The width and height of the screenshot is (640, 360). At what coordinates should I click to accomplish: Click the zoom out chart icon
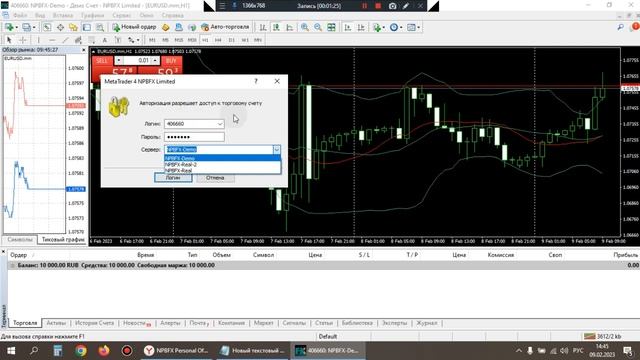click(x=318, y=27)
